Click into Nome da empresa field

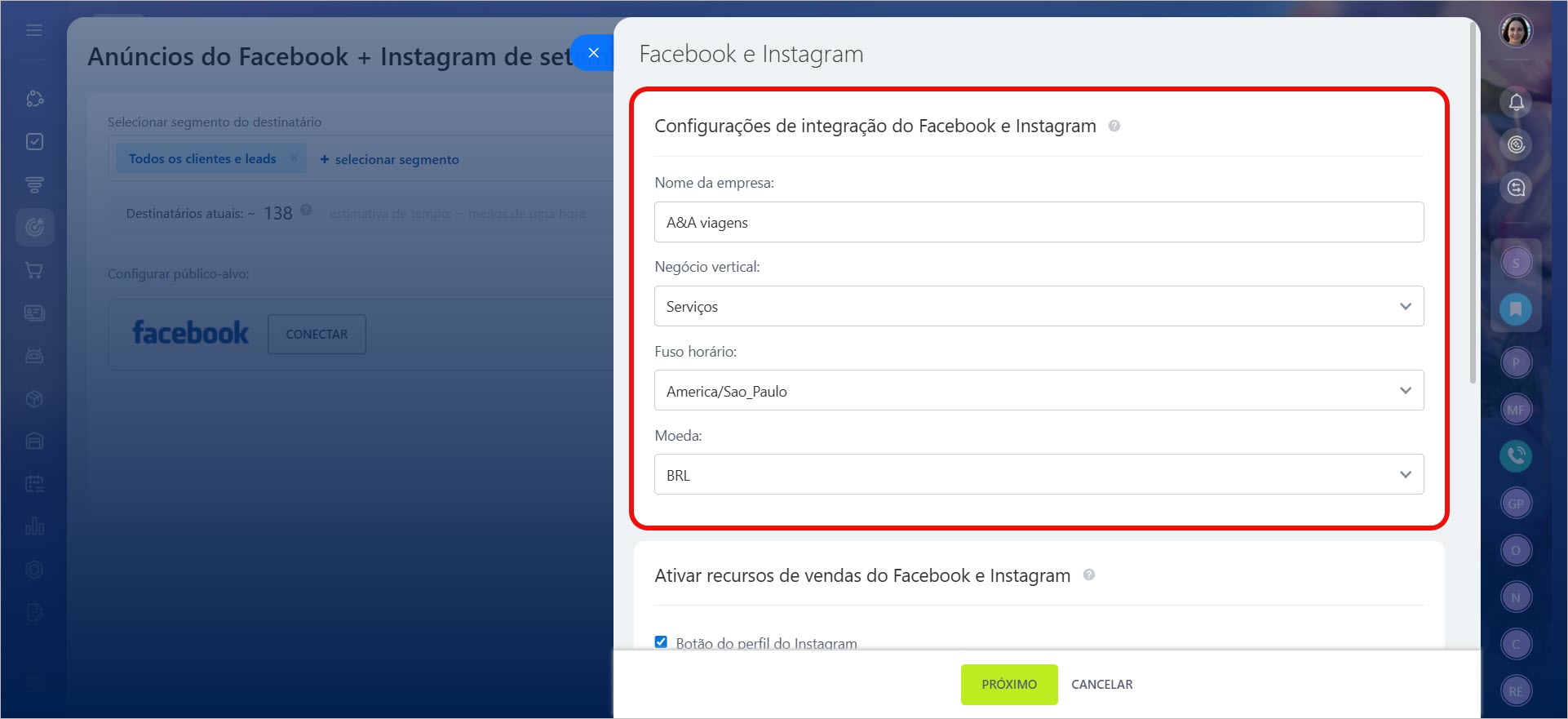pyautogui.click(x=1039, y=222)
